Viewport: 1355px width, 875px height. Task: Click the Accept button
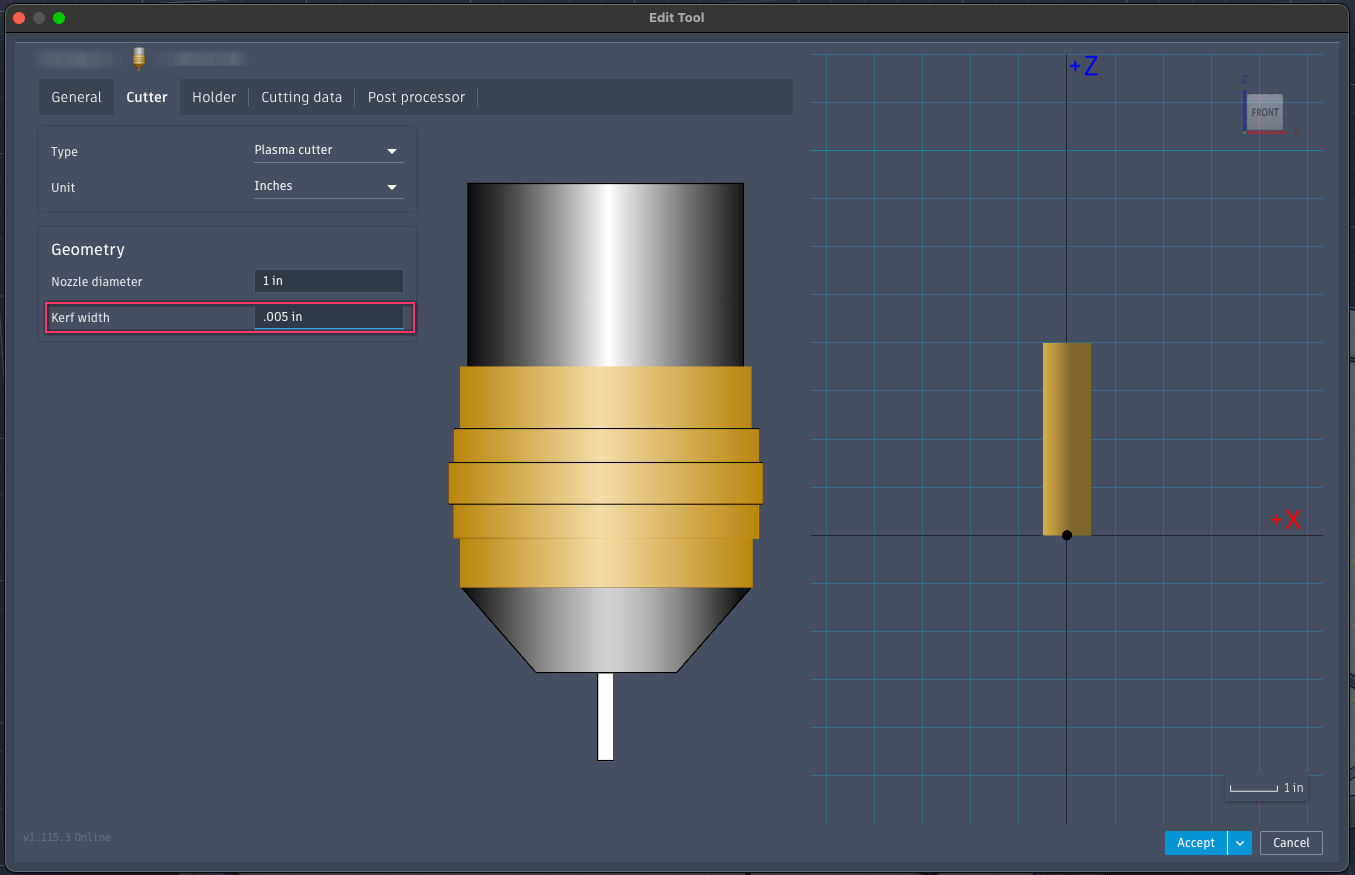coord(1195,843)
